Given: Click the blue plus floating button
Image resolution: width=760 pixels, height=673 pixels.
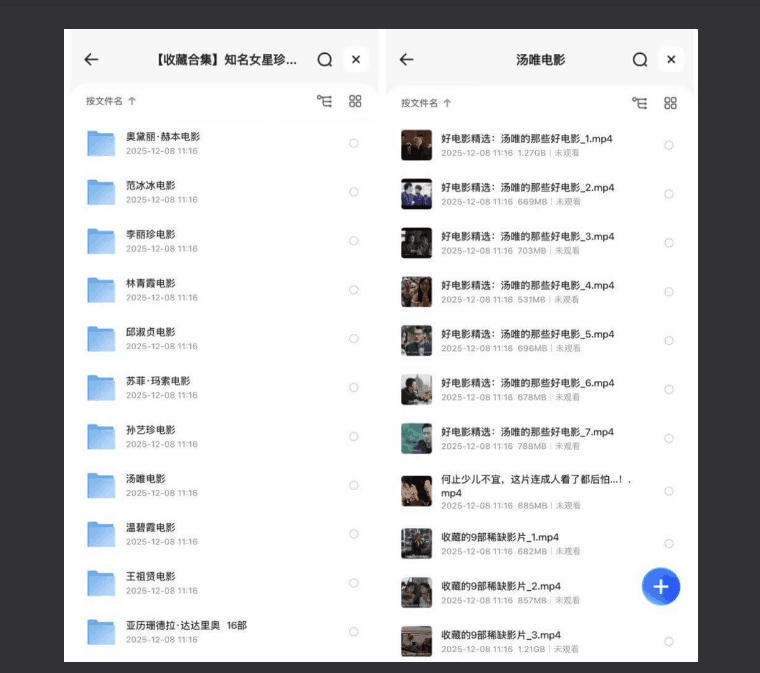Looking at the screenshot, I should point(661,586).
